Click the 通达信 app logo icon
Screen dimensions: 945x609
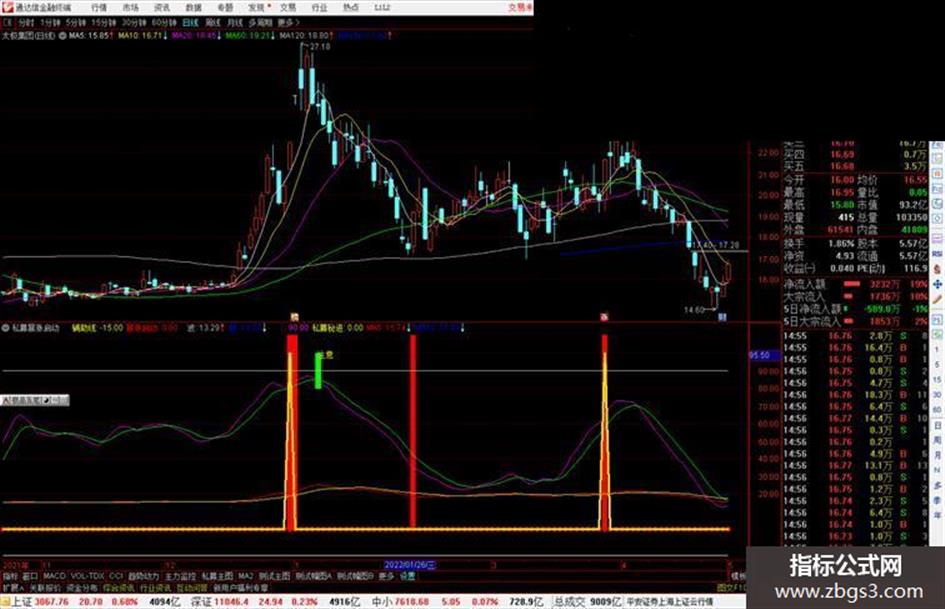pos(8,7)
